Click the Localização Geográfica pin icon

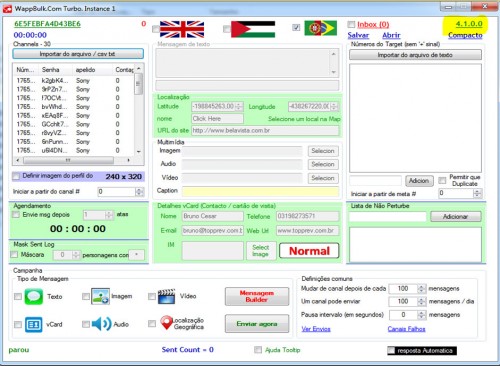click(x=166, y=323)
